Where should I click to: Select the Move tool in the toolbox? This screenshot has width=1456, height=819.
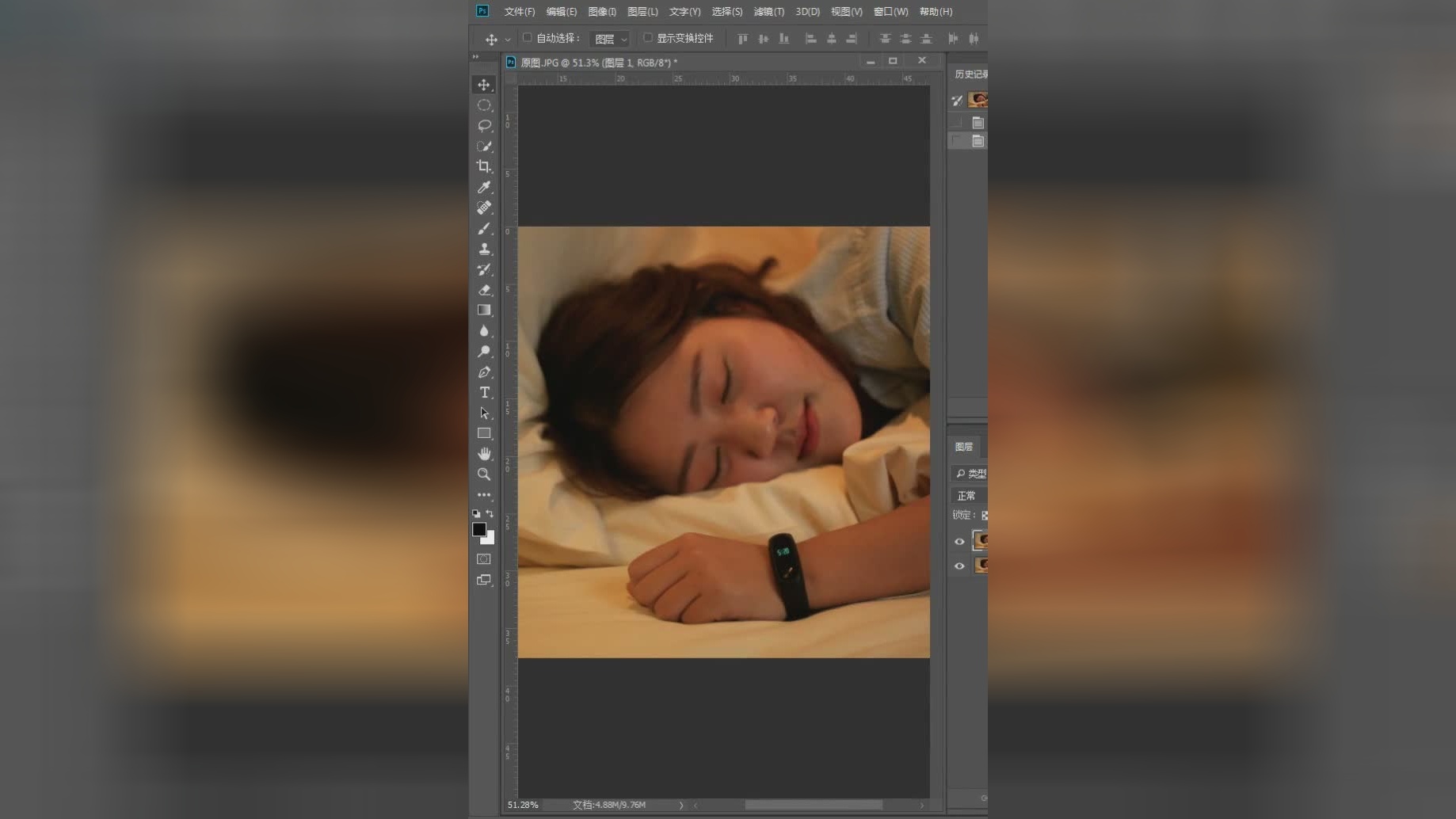pos(484,85)
